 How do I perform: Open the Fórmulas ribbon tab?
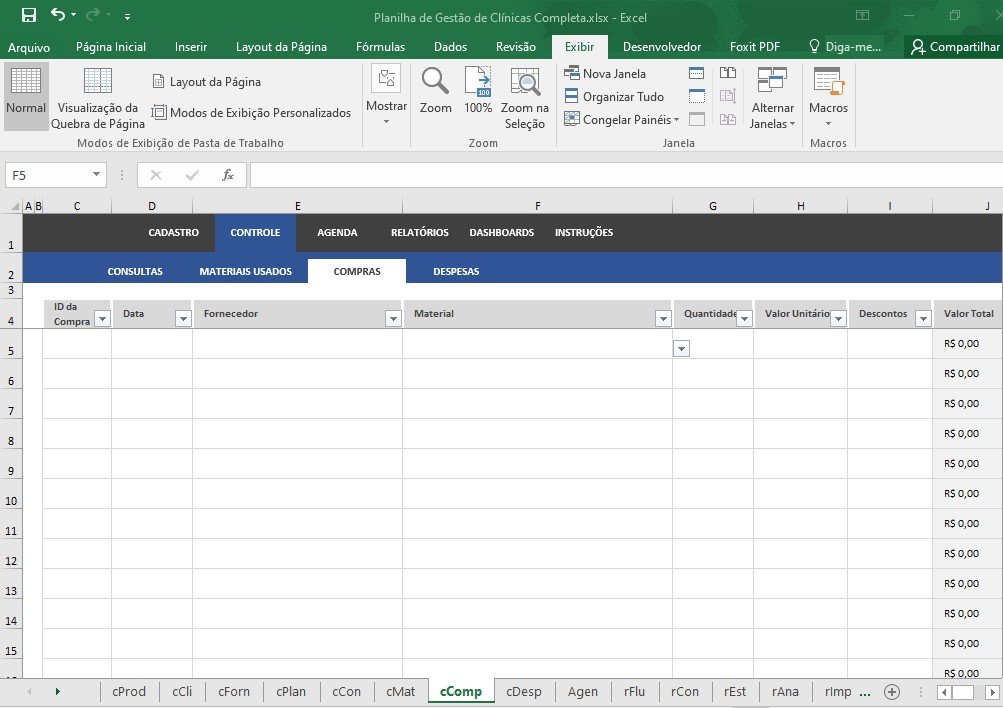[x=380, y=47]
